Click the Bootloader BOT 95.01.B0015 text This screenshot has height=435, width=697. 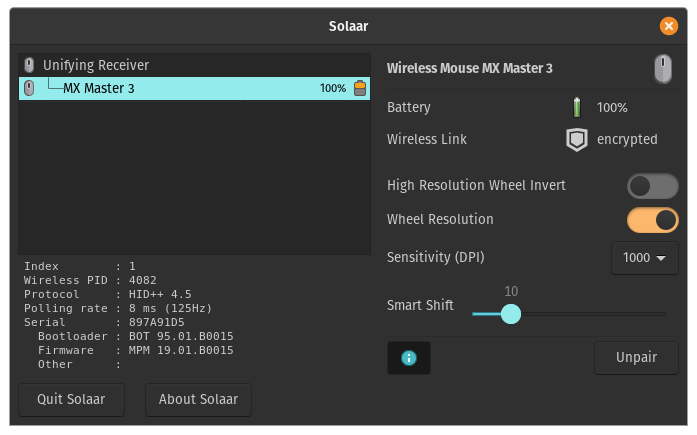click(x=136, y=336)
